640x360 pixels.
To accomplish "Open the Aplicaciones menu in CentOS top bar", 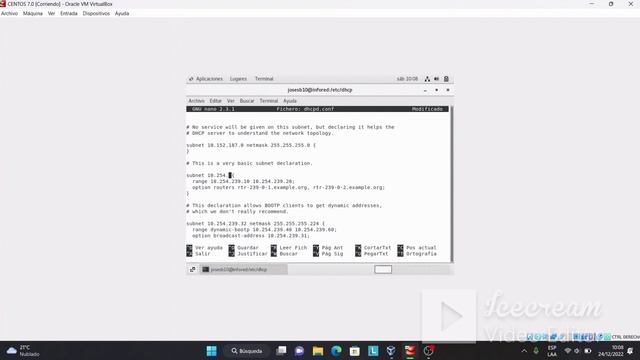I will pos(206,79).
